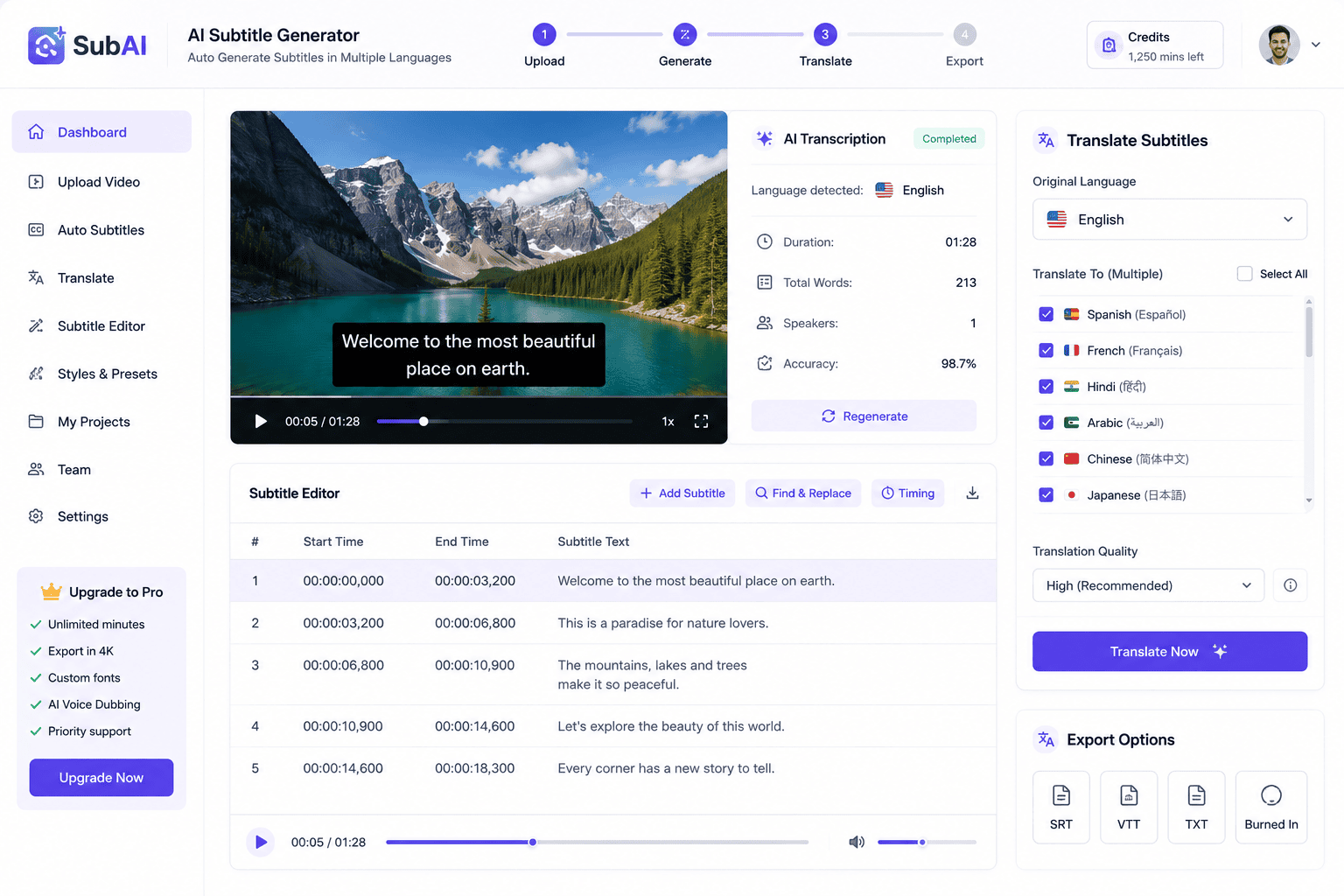Viewport: 1344px width, 896px height.
Task: Click the user profile avatar
Action: point(1279,45)
